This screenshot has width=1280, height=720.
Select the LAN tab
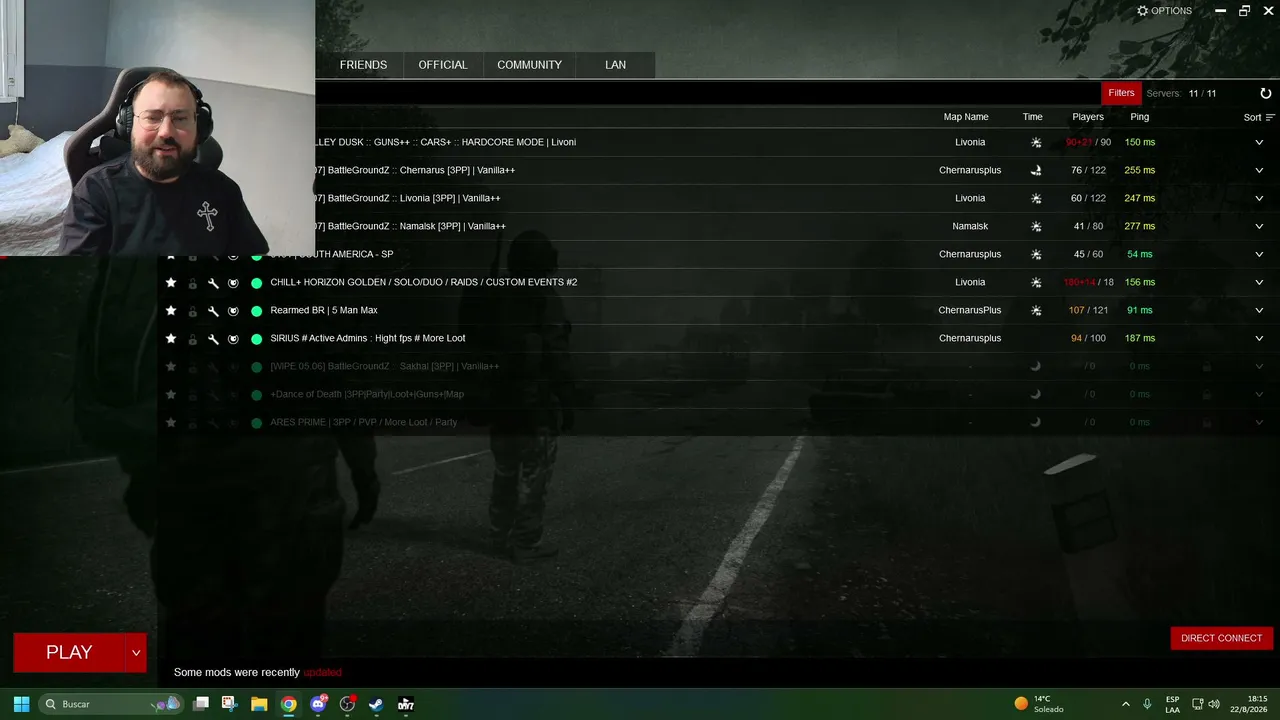tap(616, 65)
